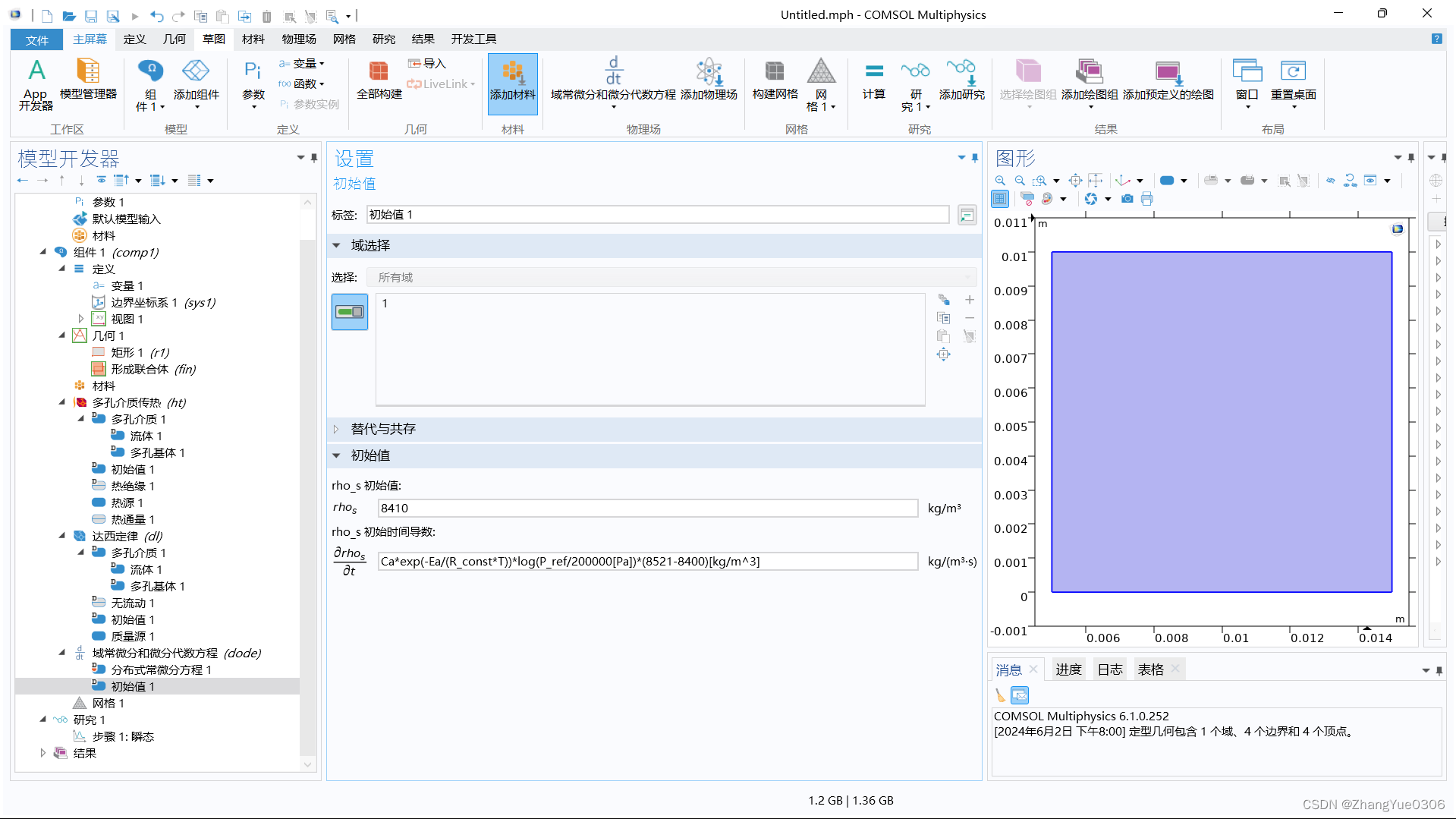The image size is (1456, 819).
Task: Open a model with the folder icon
Action: 68,15
